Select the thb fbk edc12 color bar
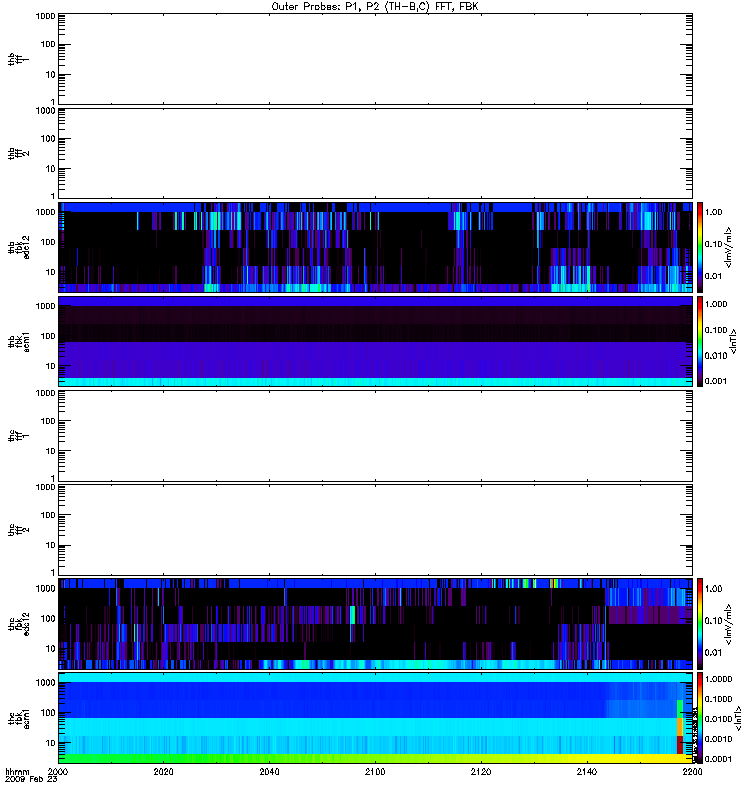The width and height of the screenshot is (750, 800). tap(700, 247)
